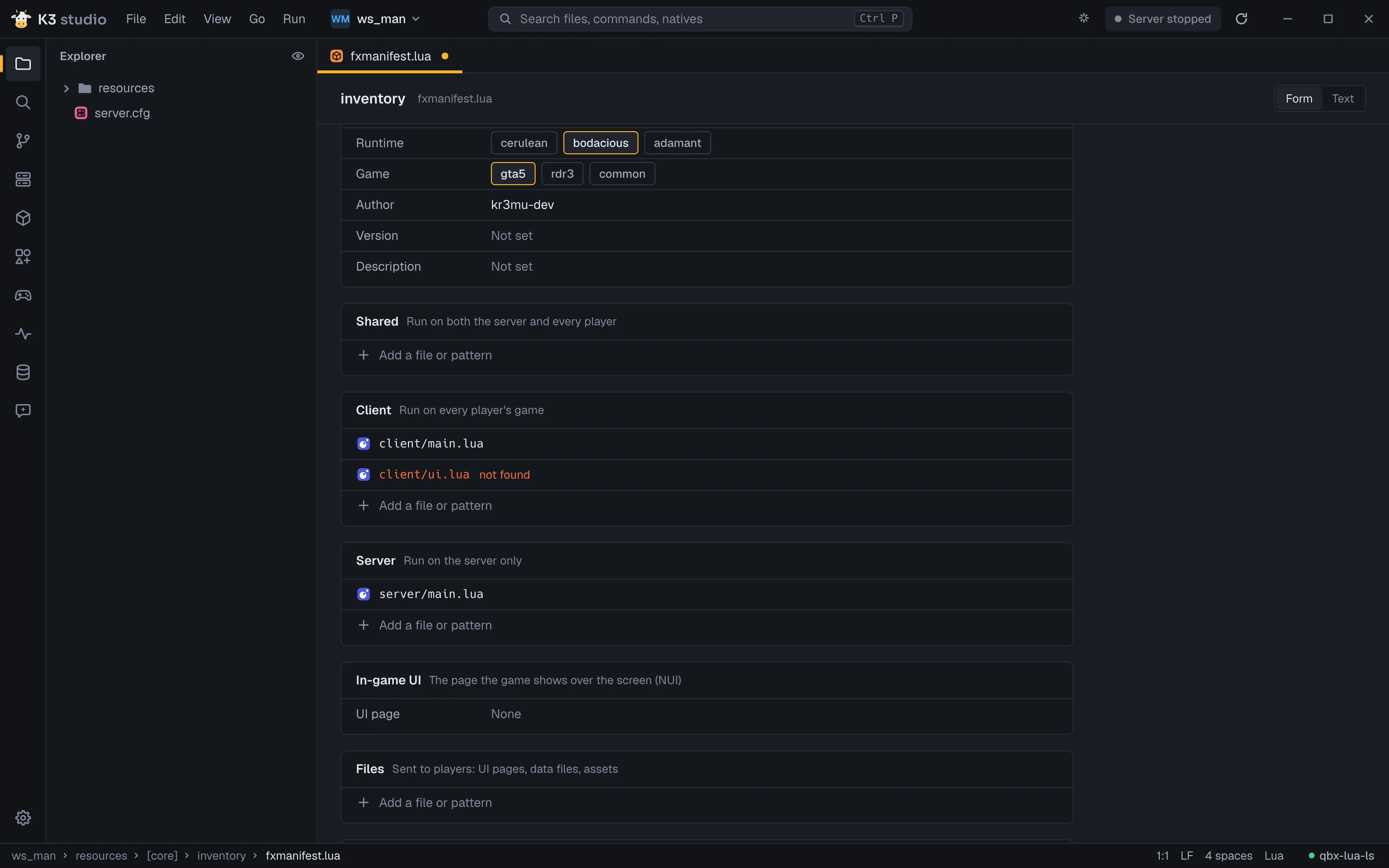Viewport: 1389px width, 868px height.
Task: Toggle the Explorer eye visibility icon
Action: [298, 56]
